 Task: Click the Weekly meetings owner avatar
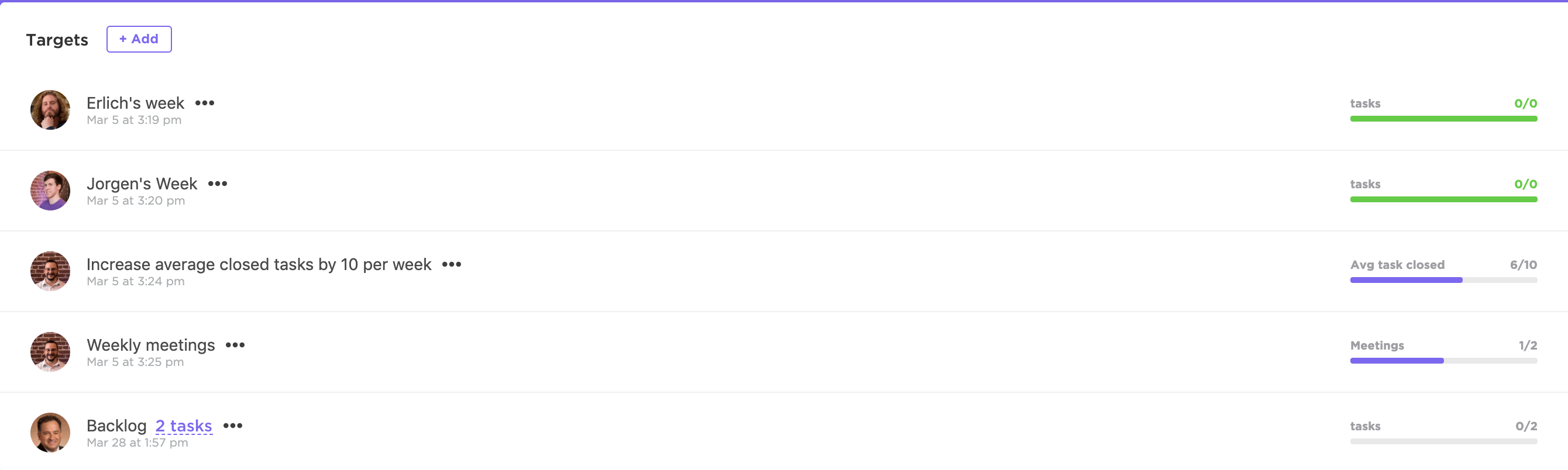pyautogui.click(x=50, y=351)
